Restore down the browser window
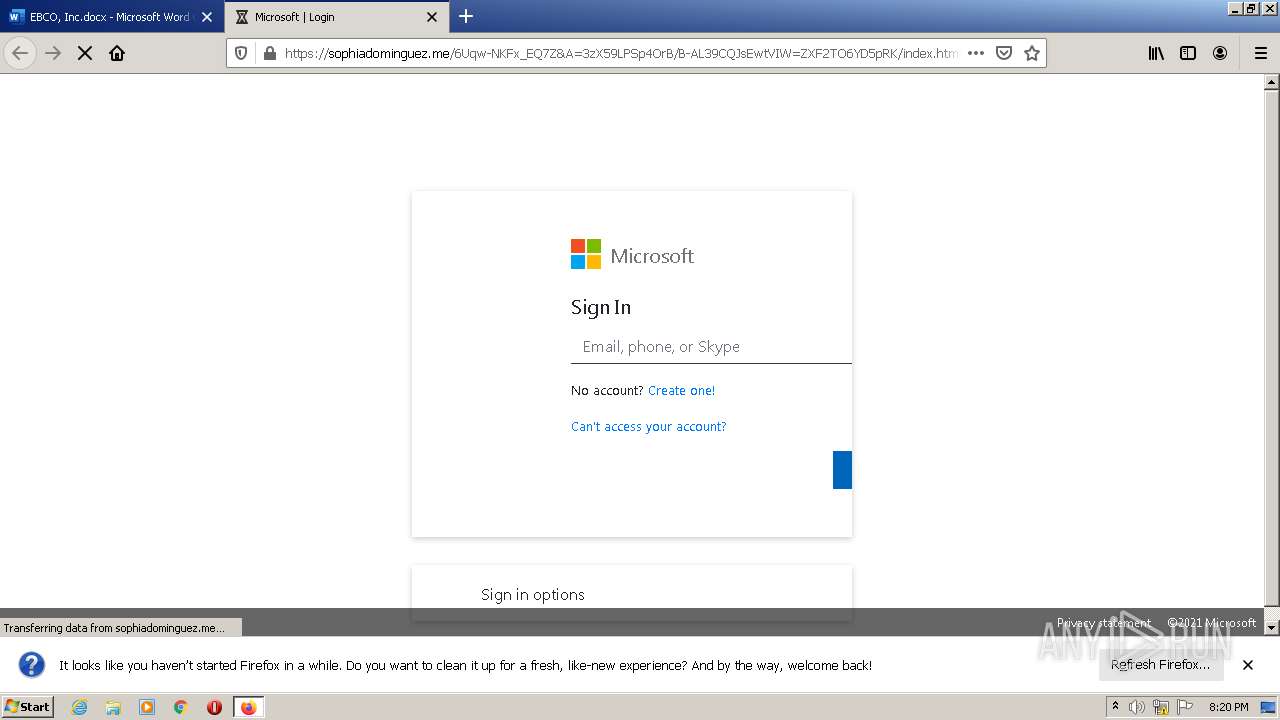1280x720 pixels. [x=1250, y=8]
